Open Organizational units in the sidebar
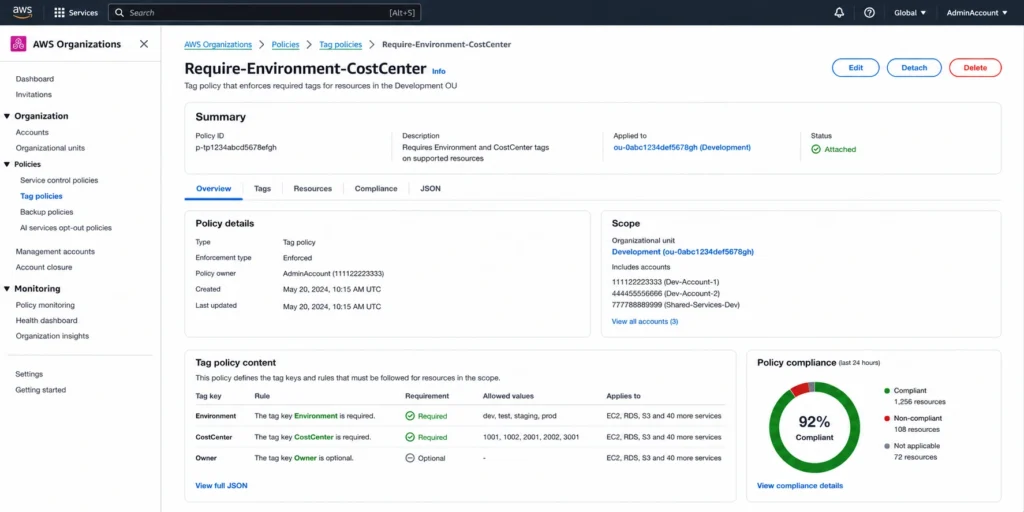The width and height of the screenshot is (1024, 512). 50,148
